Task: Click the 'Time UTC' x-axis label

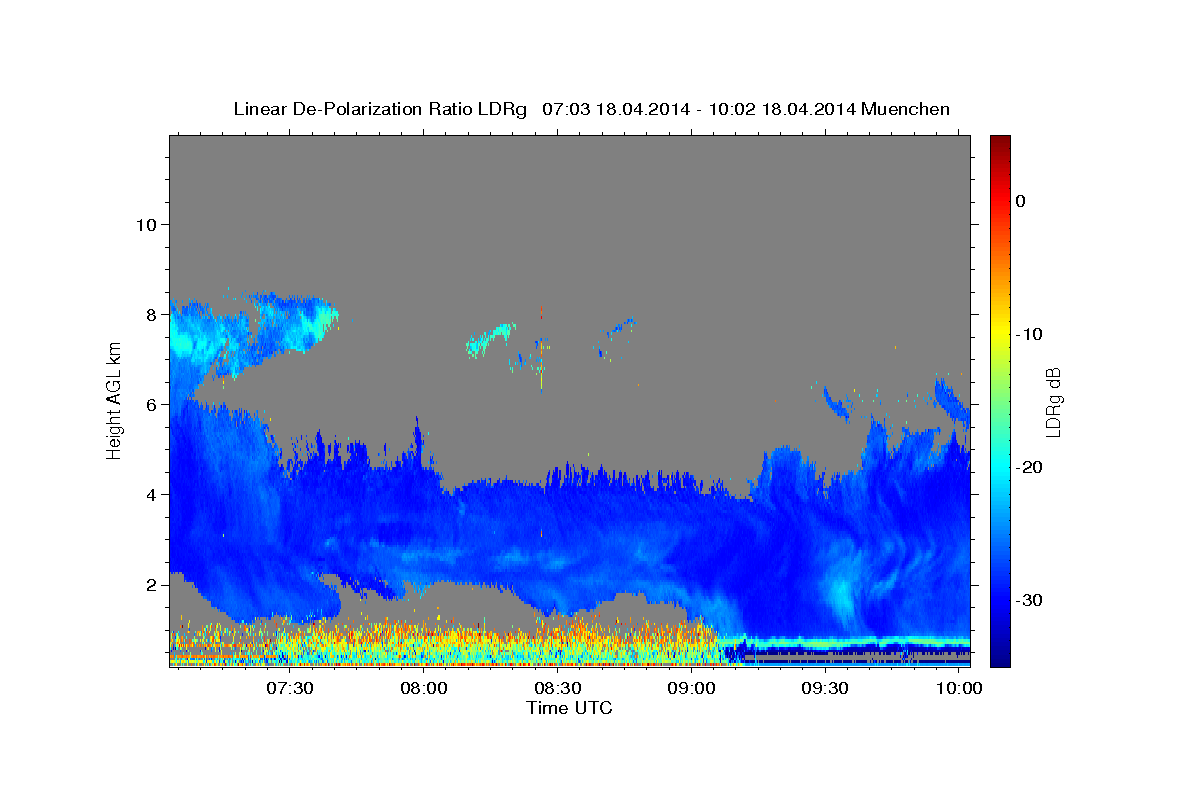Action: [569, 708]
